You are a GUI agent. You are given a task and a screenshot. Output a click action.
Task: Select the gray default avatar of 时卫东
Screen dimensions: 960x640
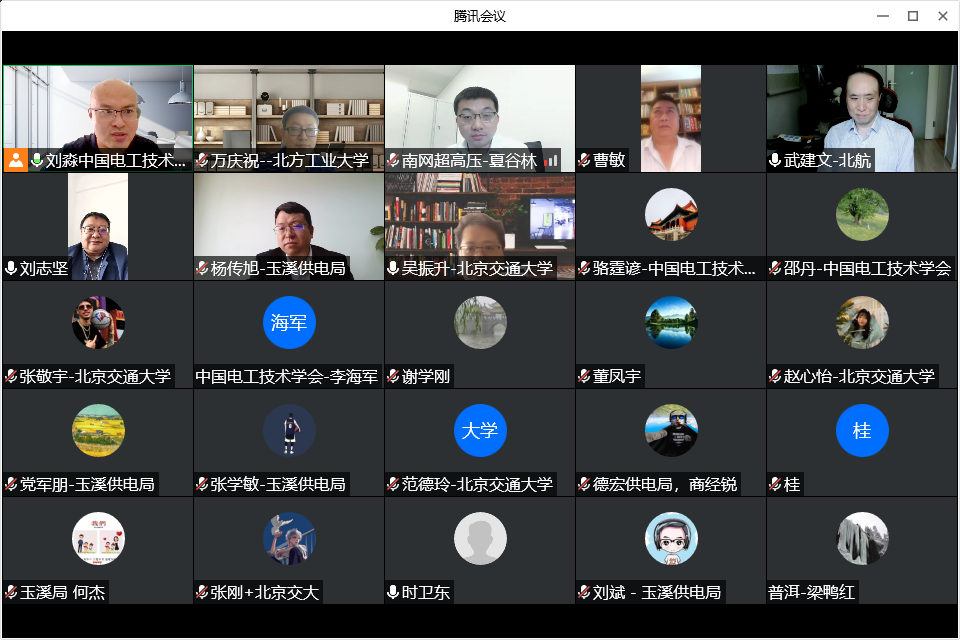(480, 538)
